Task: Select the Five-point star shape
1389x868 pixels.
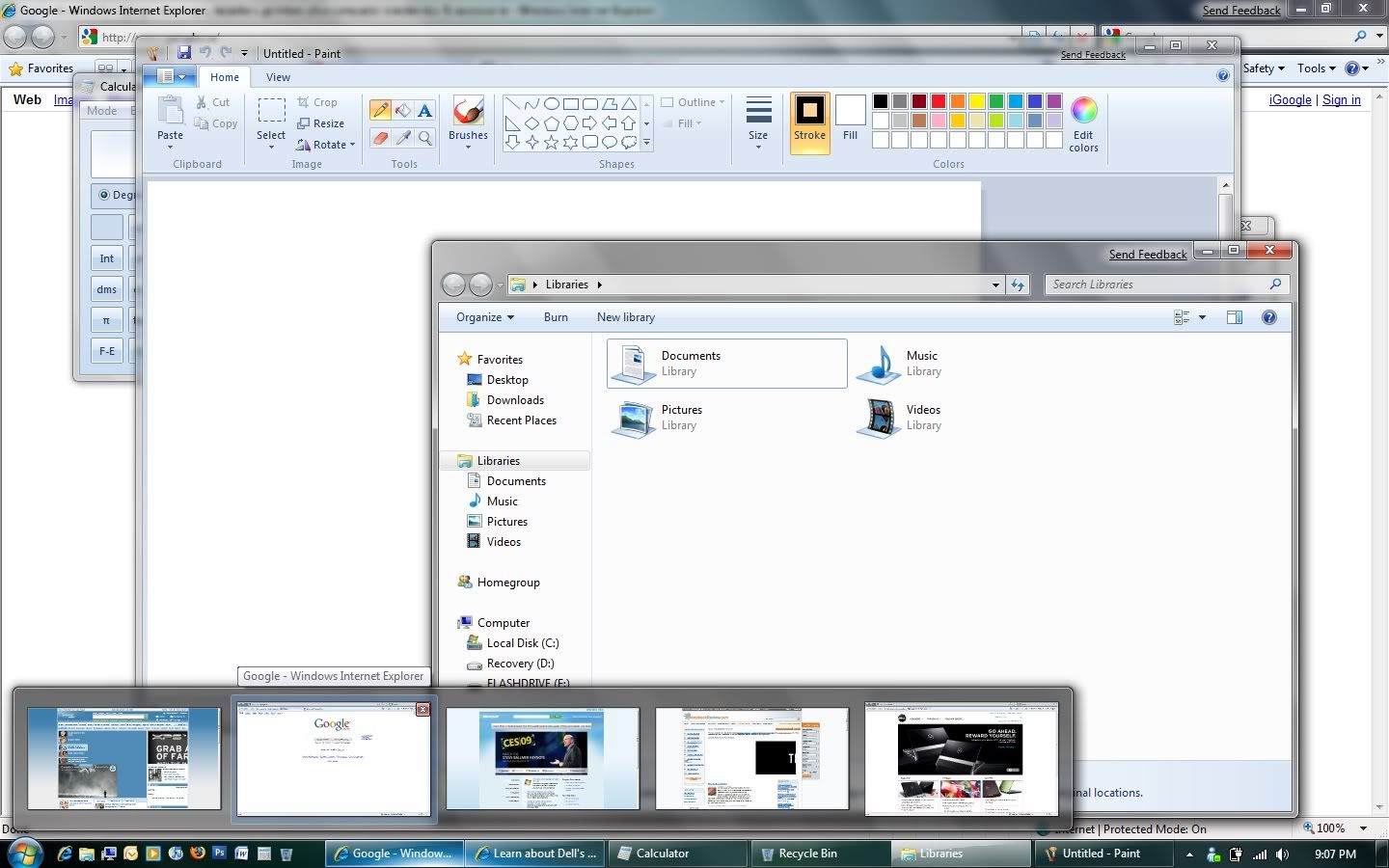Action: (x=552, y=142)
